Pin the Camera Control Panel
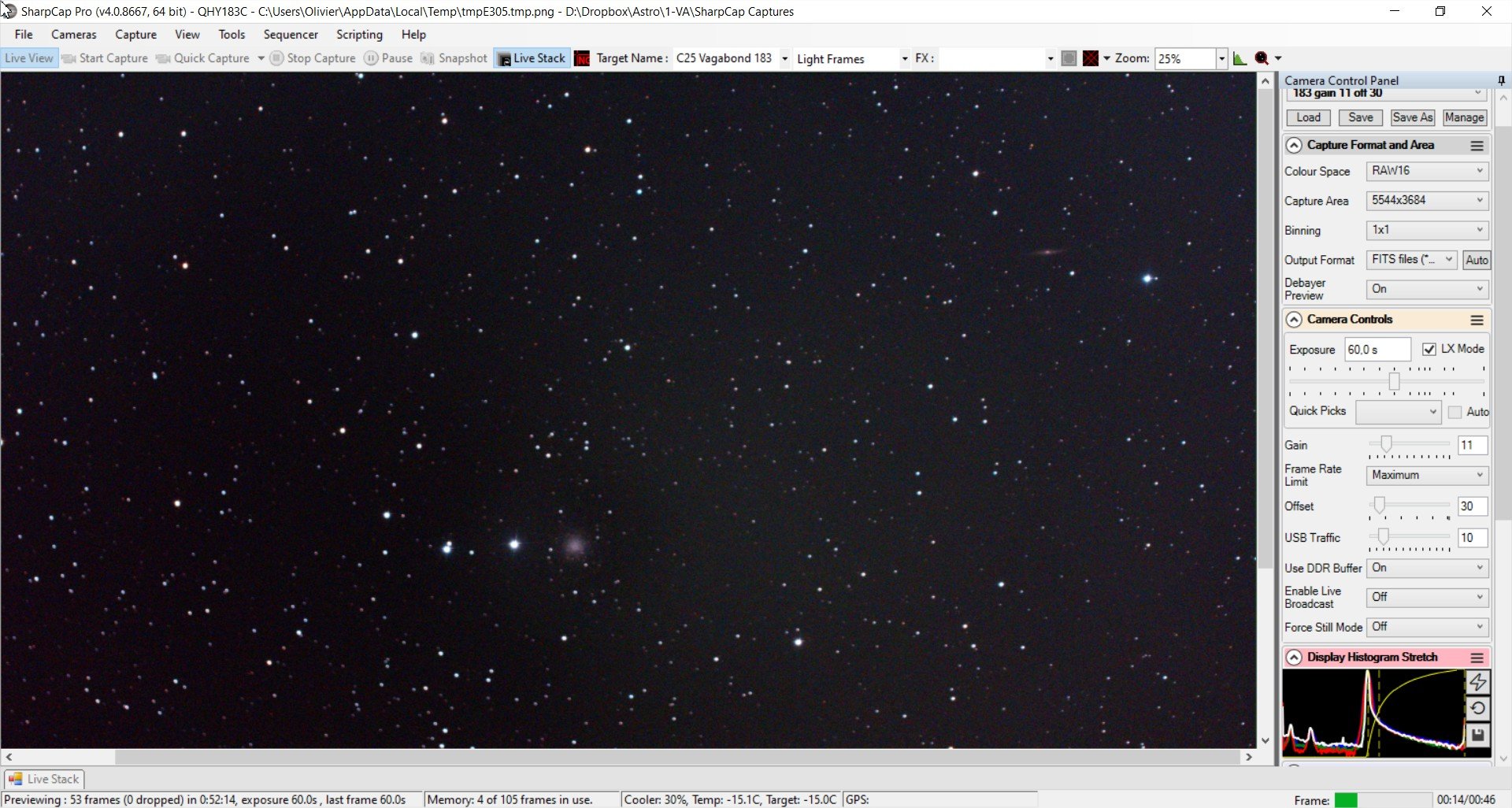 pyautogui.click(x=1502, y=80)
